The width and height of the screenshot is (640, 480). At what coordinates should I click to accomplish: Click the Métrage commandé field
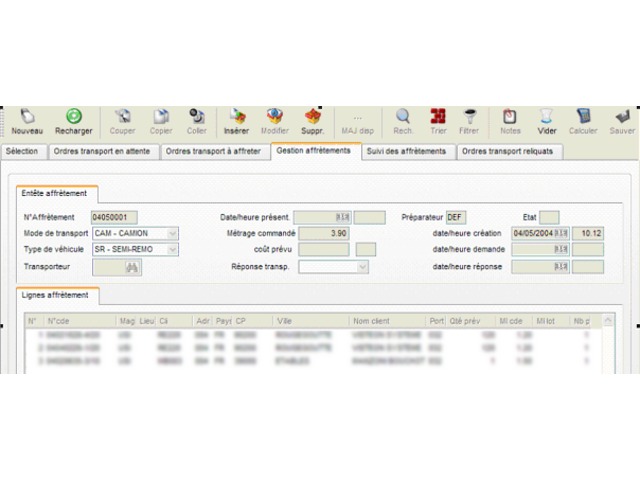point(324,233)
